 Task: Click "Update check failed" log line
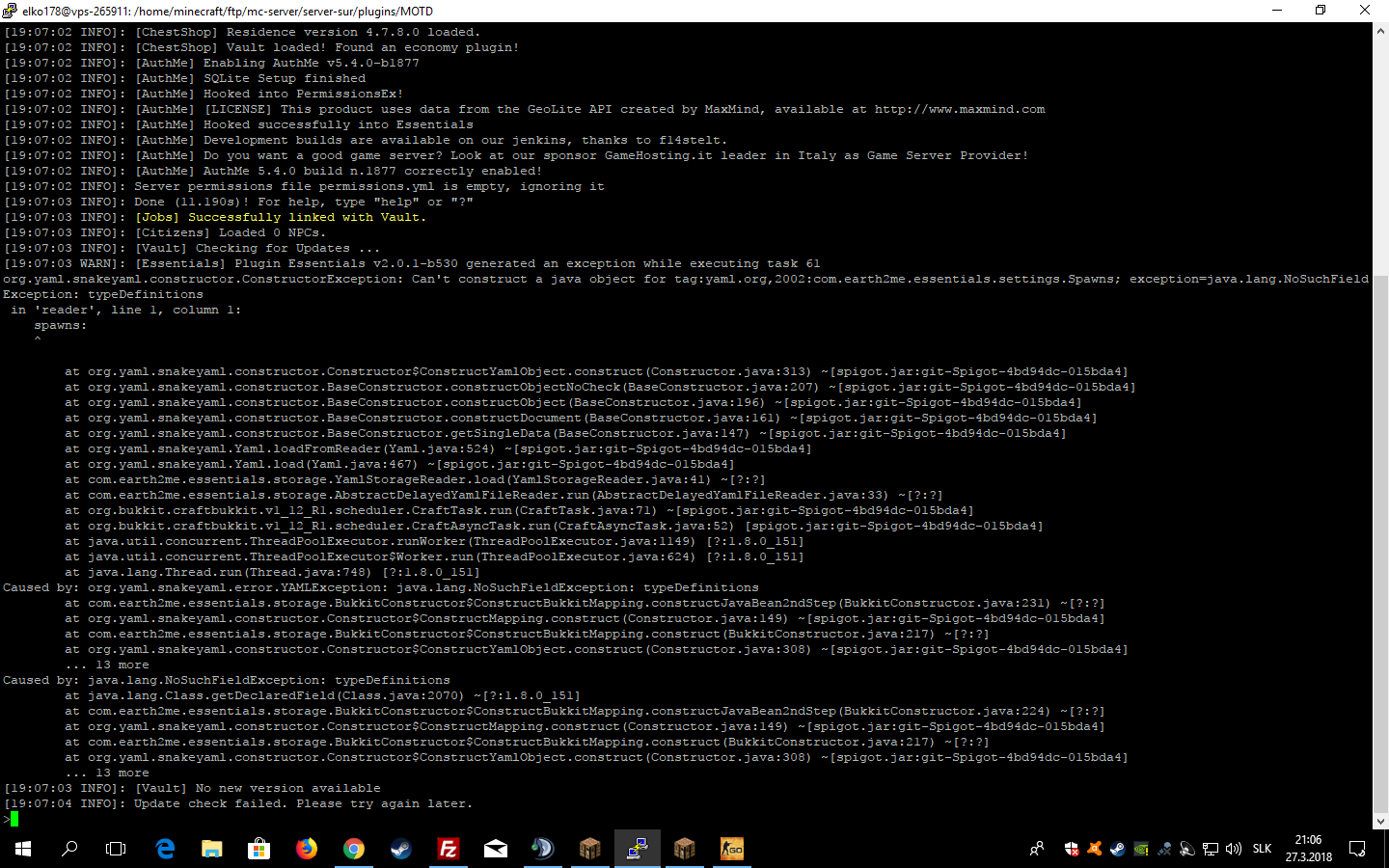point(238,803)
